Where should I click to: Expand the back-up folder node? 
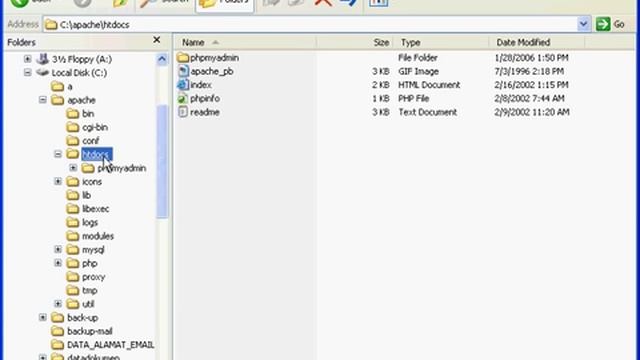tap(42, 318)
